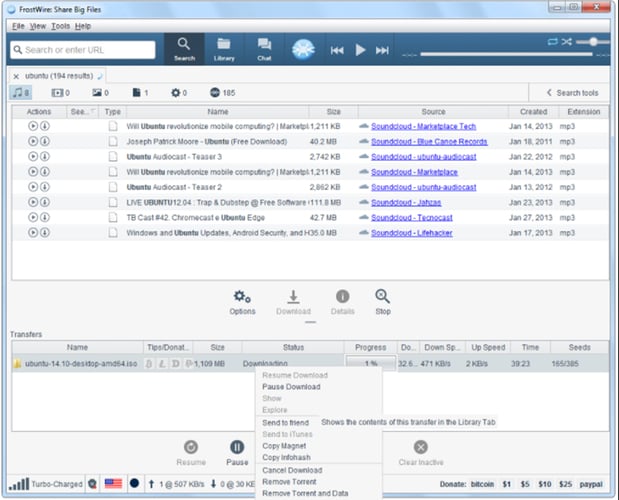619x500 pixels.
Task: Open the View menu
Action: point(37,25)
